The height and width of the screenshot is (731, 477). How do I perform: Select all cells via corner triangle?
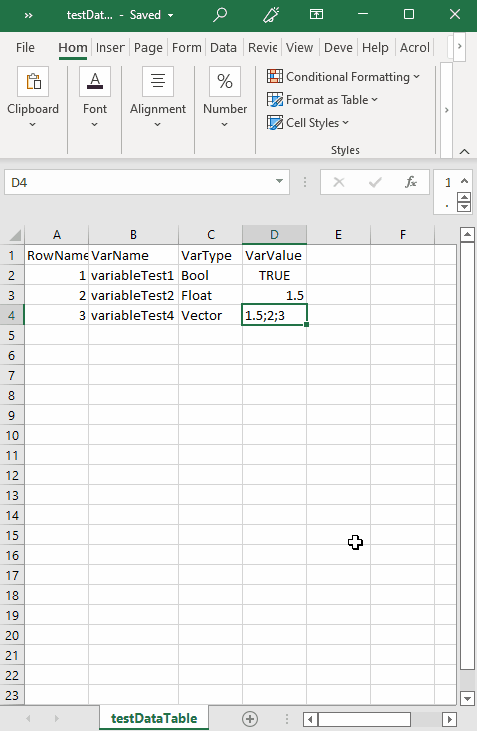click(x=14, y=234)
